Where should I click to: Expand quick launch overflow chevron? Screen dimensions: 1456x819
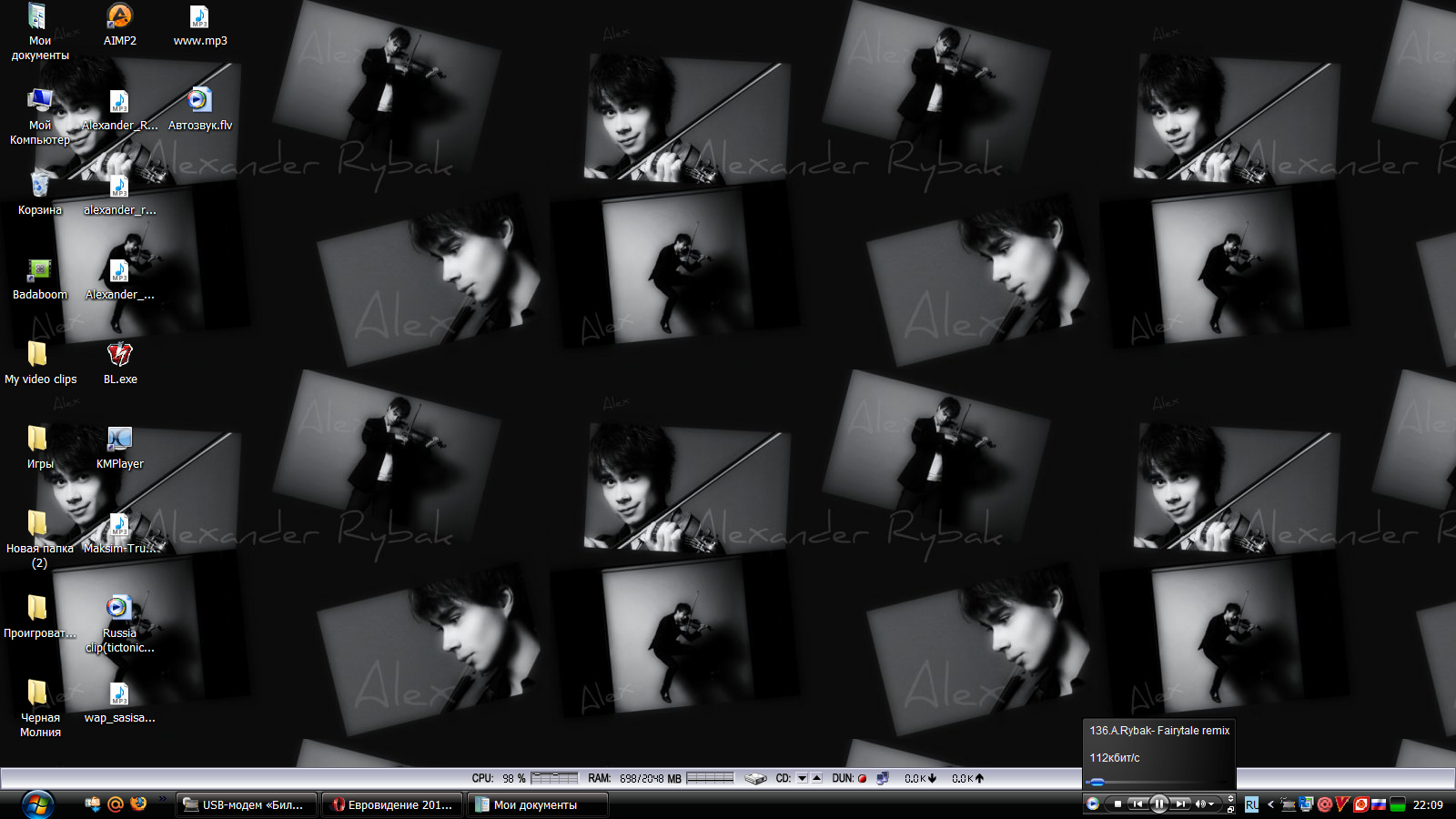click(163, 799)
